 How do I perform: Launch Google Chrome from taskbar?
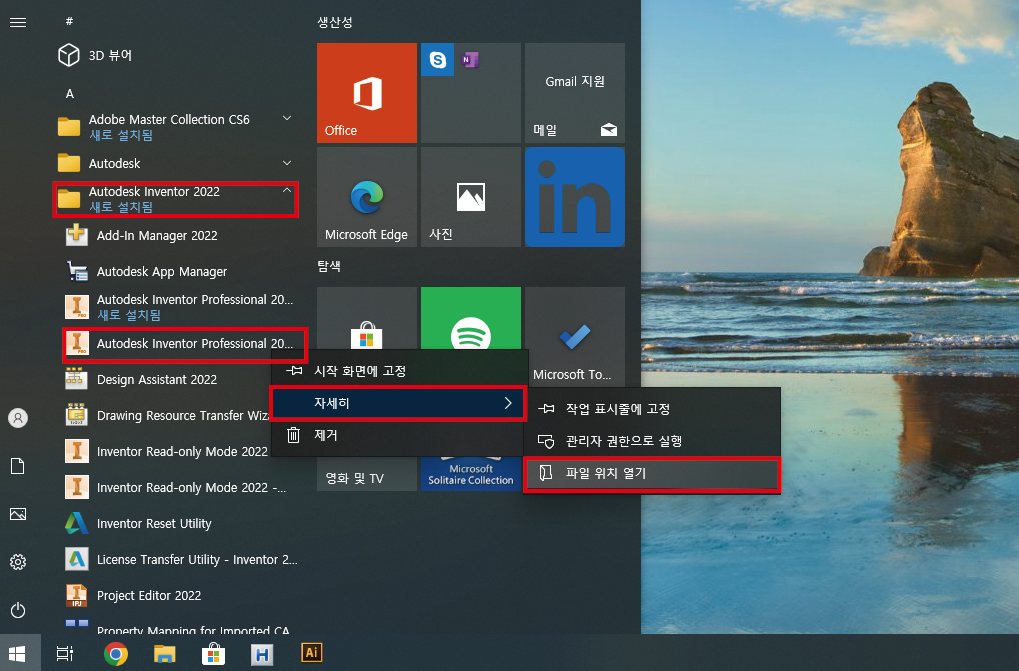(x=116, y=653)
